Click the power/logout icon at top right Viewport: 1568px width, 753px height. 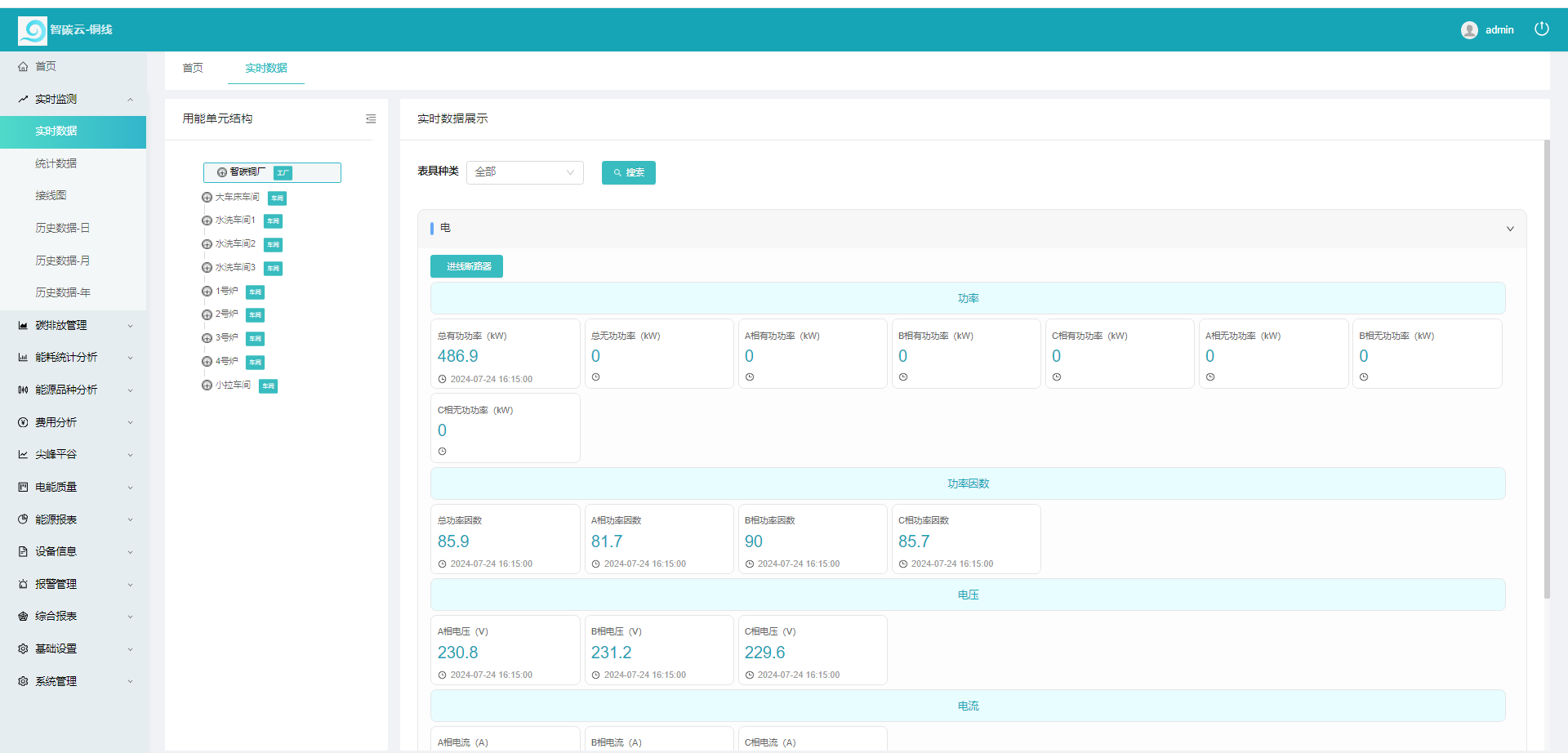pyautogui.click(x=1542, y=28)
